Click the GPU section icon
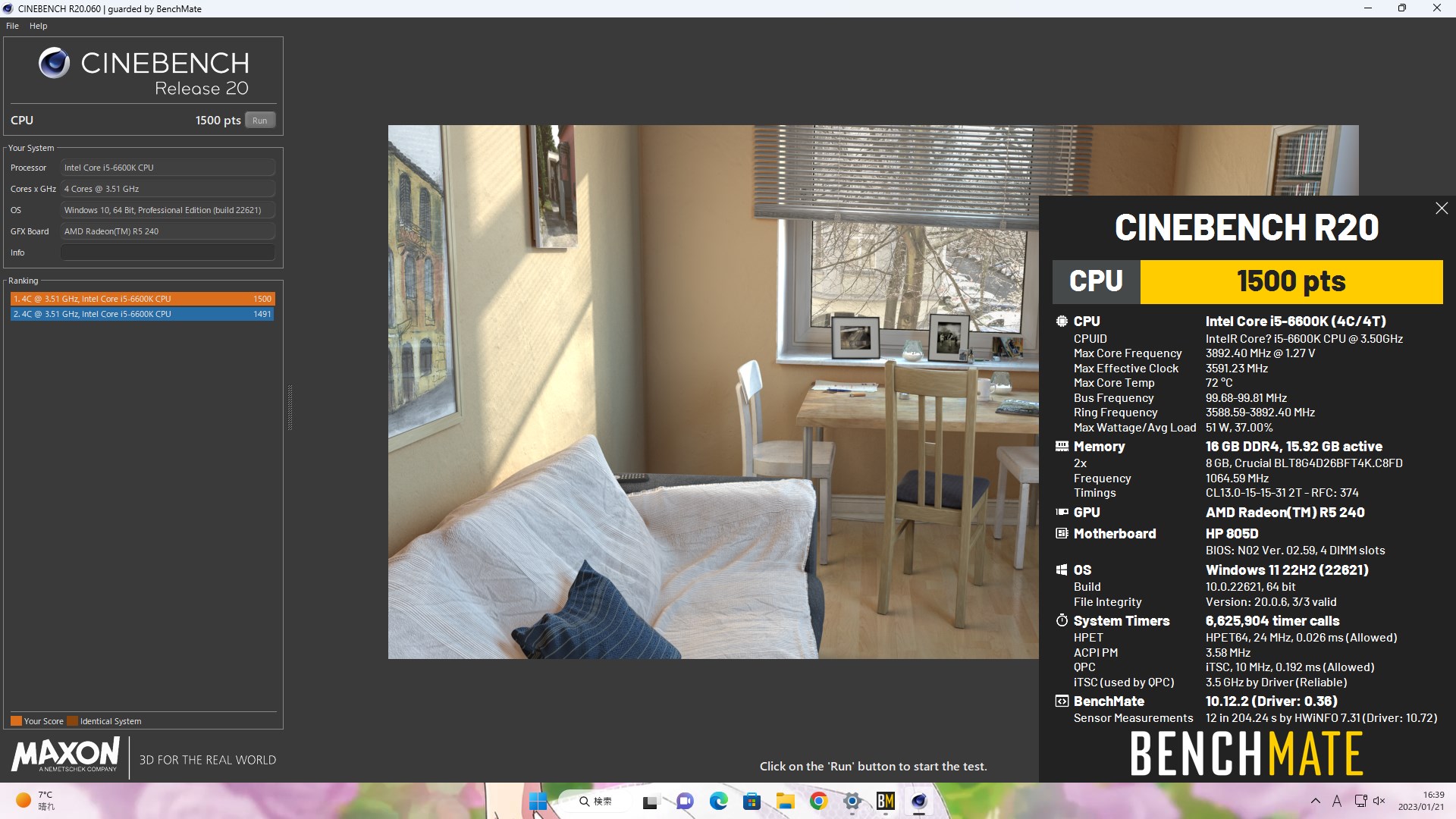1456x819 pixels. (1062, 513)
